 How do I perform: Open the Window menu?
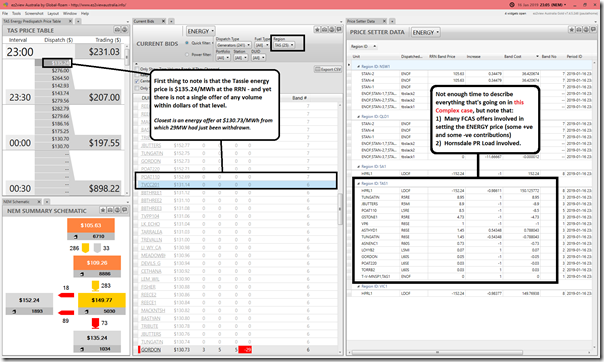70,13
